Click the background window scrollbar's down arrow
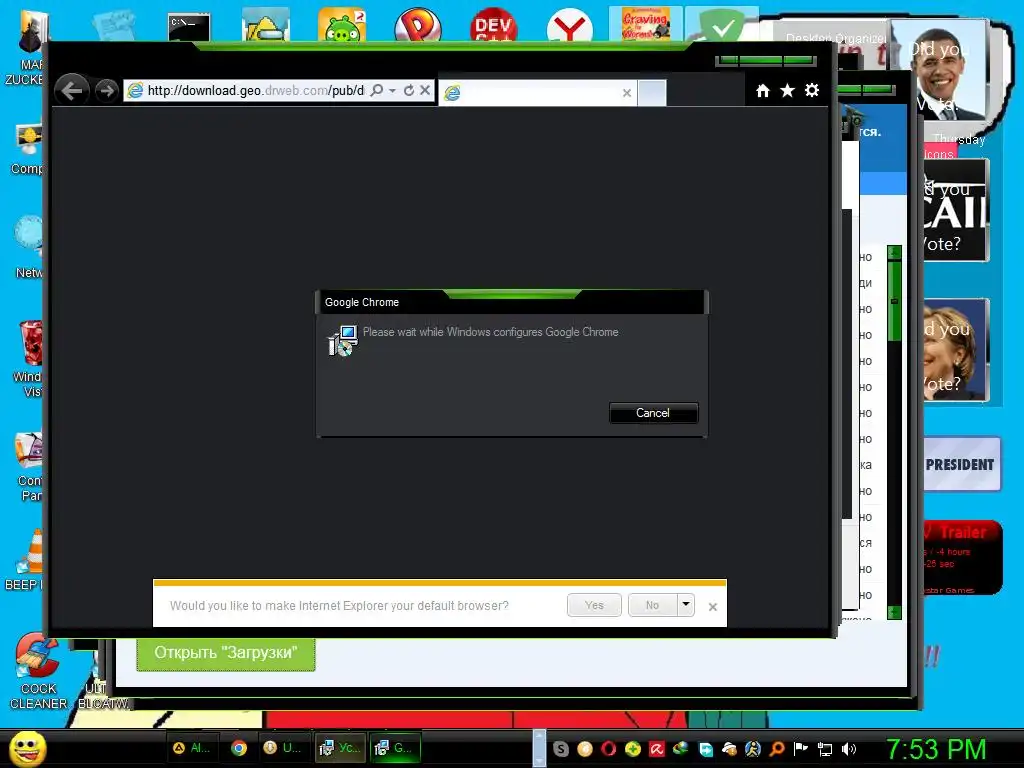The height and width of the screenshot is (768, 1024). tap(895, 613)
